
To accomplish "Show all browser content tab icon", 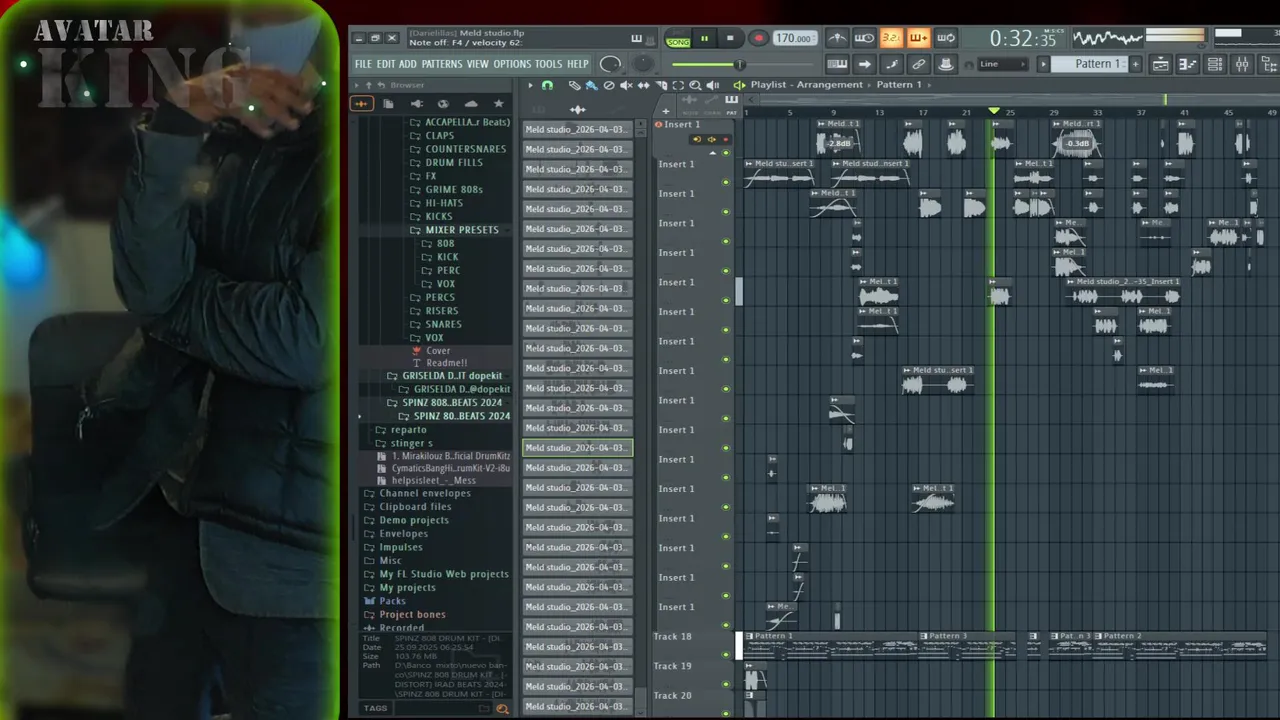I will (x=361, y=104).
